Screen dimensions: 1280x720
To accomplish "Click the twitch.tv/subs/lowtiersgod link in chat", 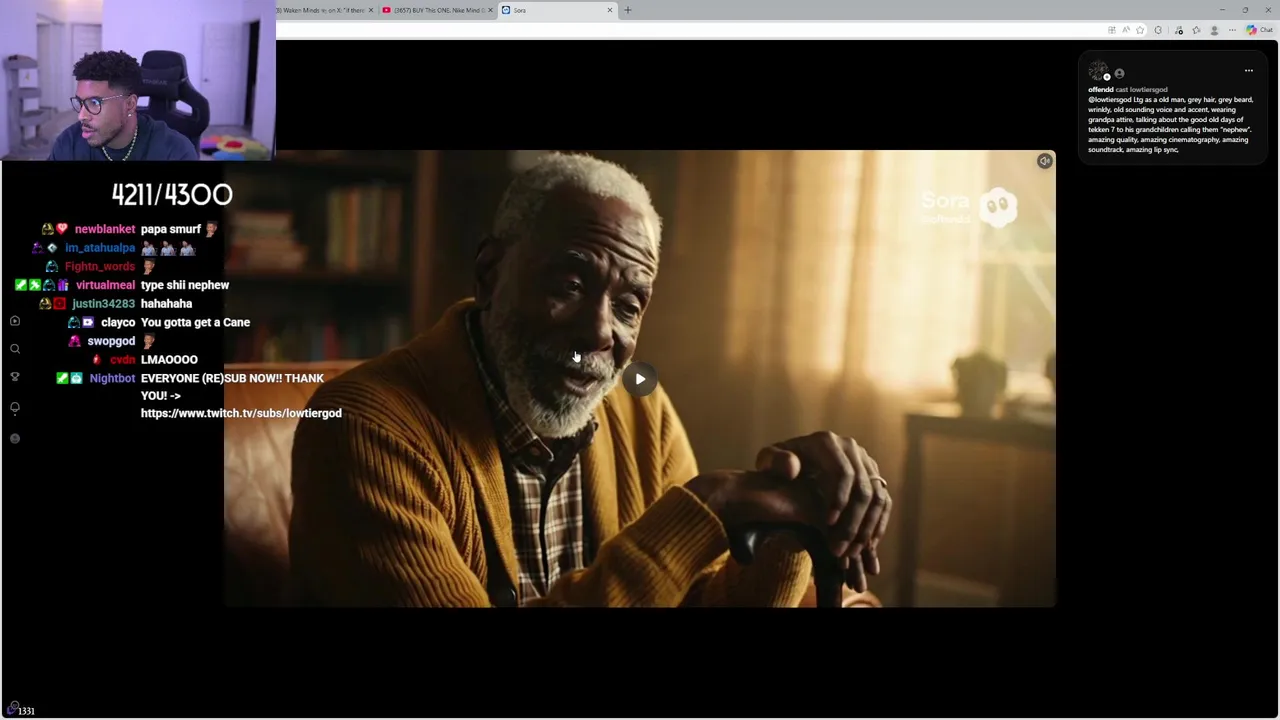I will tap(241, 413).
